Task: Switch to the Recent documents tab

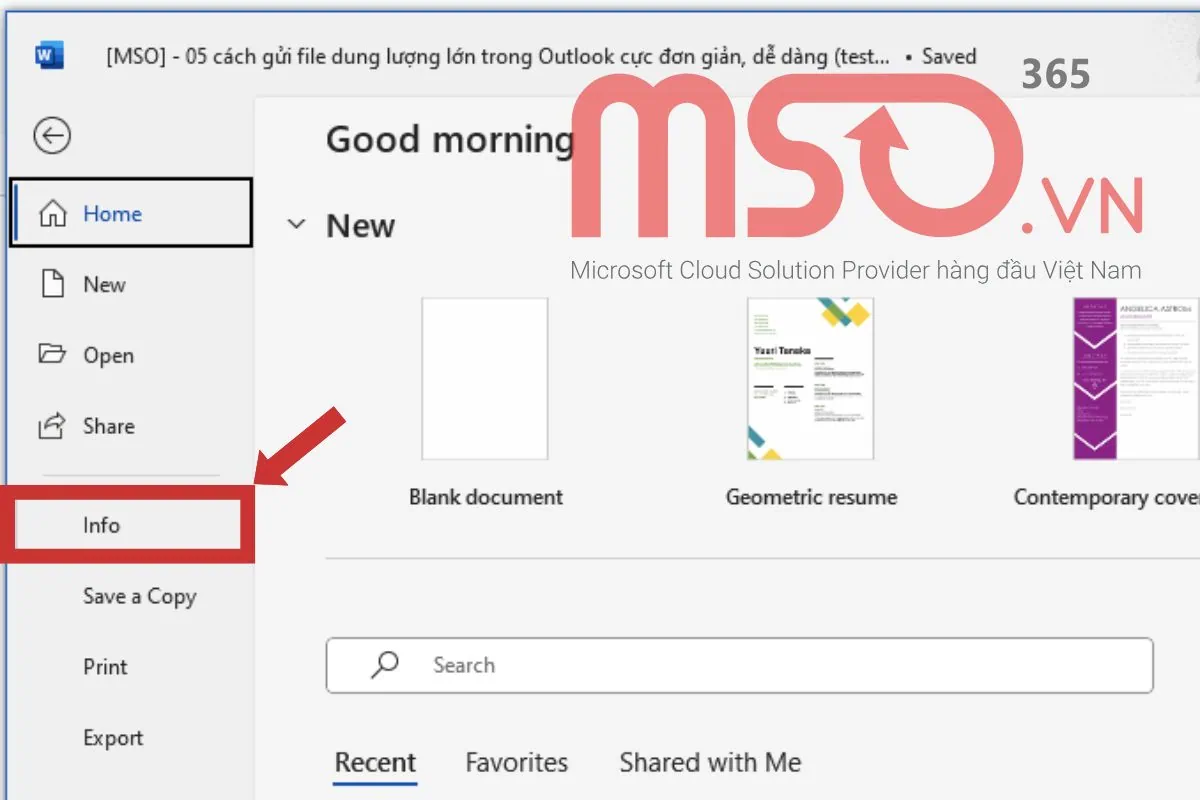Action: (x=375, y=762)
